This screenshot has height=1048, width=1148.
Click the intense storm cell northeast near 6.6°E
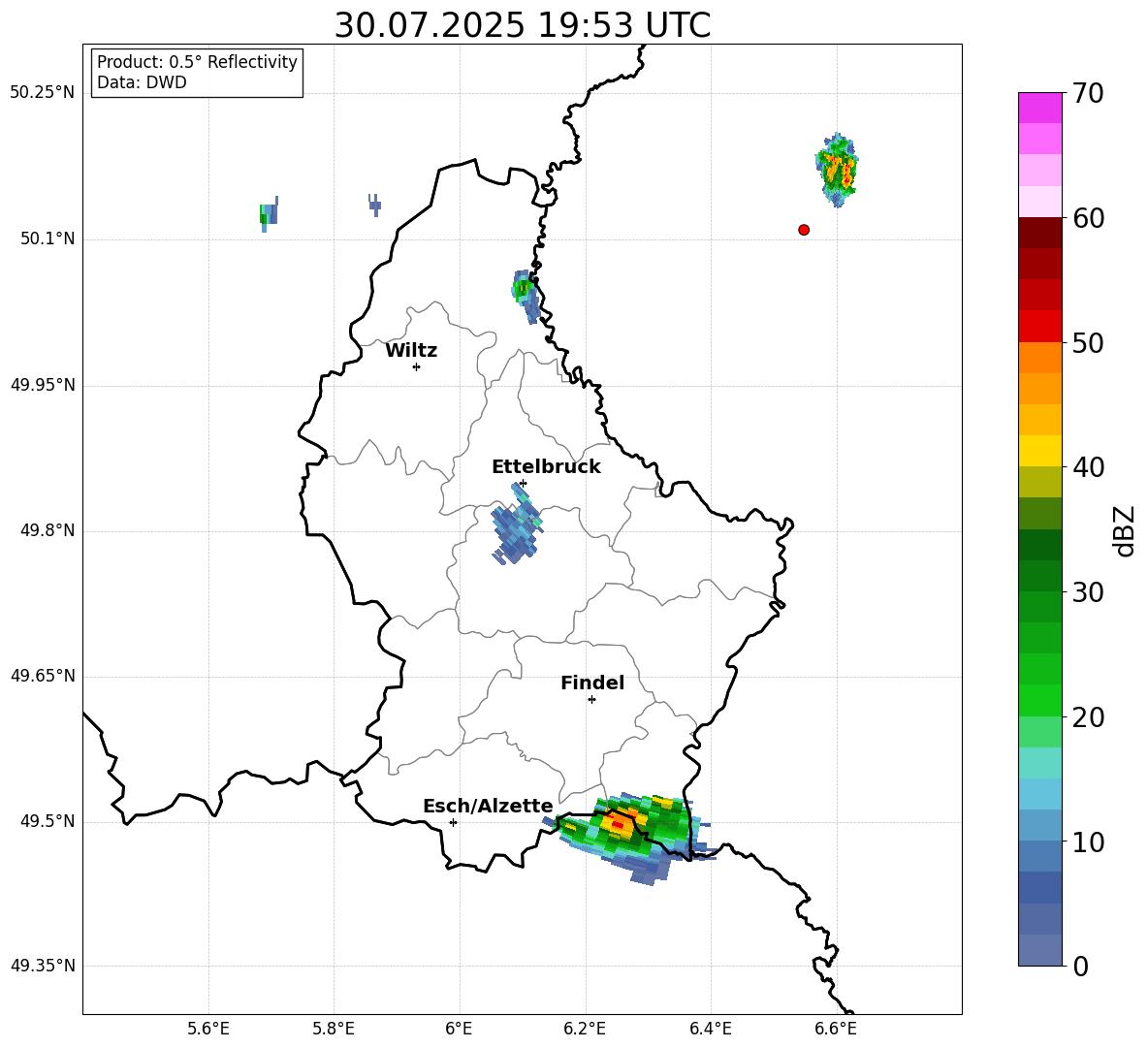(837, 171)
